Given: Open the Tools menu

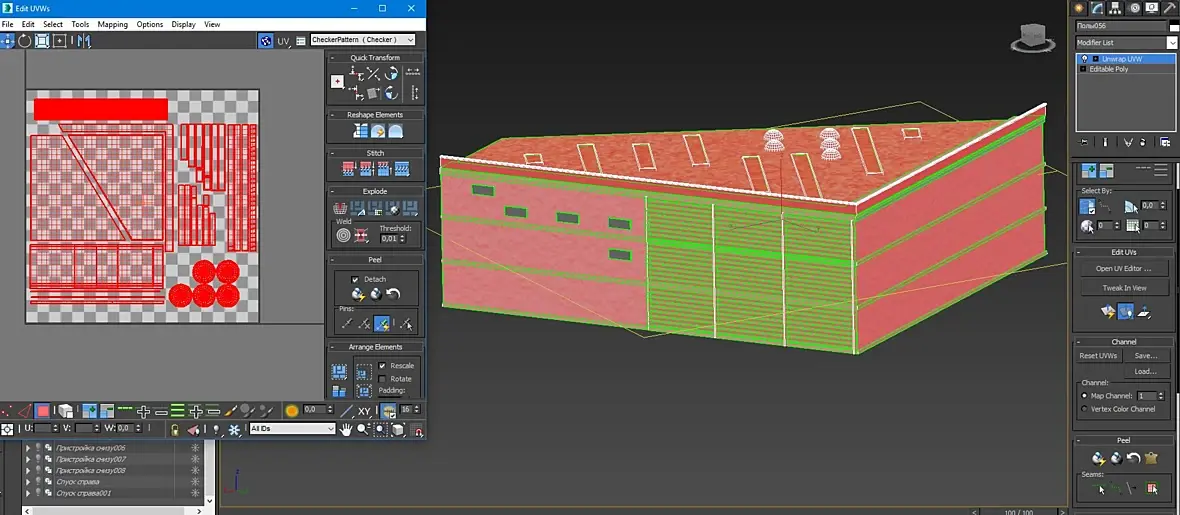Looking at the screenshot, I should [80, 24].
